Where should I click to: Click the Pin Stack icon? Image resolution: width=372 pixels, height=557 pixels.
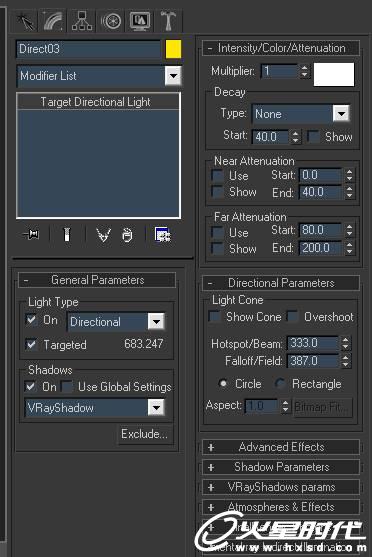click(31, 234)
